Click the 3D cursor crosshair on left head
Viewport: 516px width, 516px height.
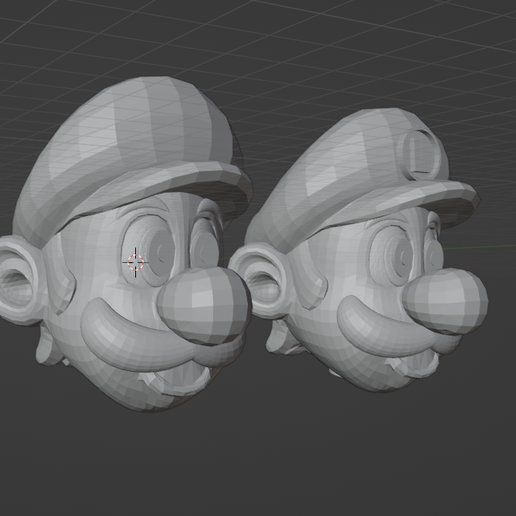click(135, 262)
